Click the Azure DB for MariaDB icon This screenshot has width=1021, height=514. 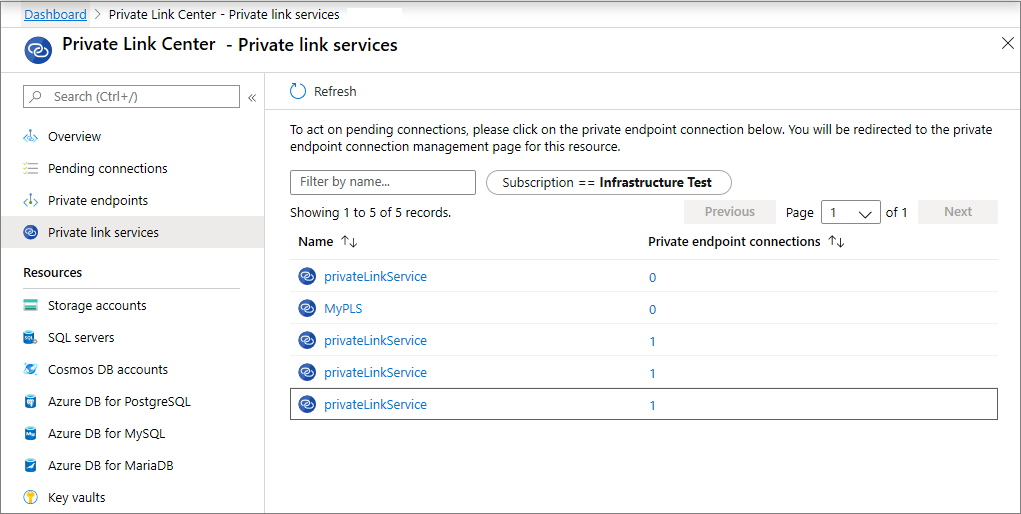pyautogui.click(x=30, y=466)
